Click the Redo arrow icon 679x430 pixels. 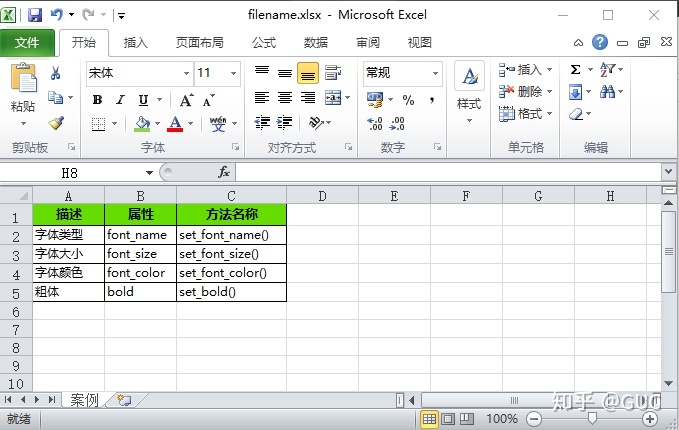coord(88,15)
